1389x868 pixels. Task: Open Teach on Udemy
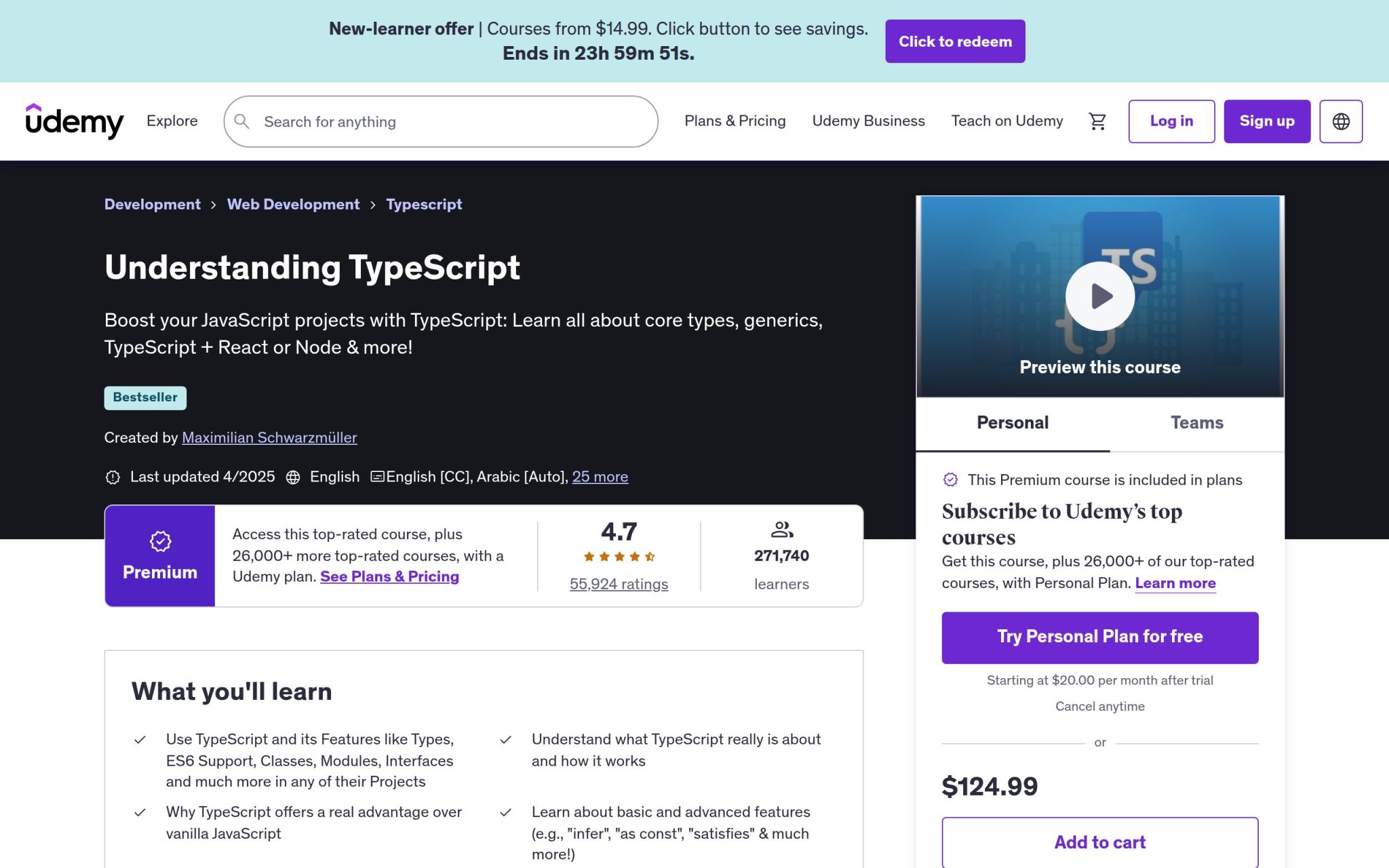[x=1006, y=121]
